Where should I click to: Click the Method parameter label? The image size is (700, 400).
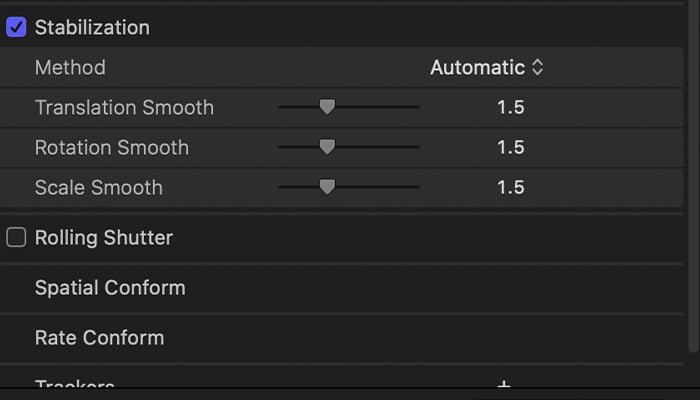(70, 67)
